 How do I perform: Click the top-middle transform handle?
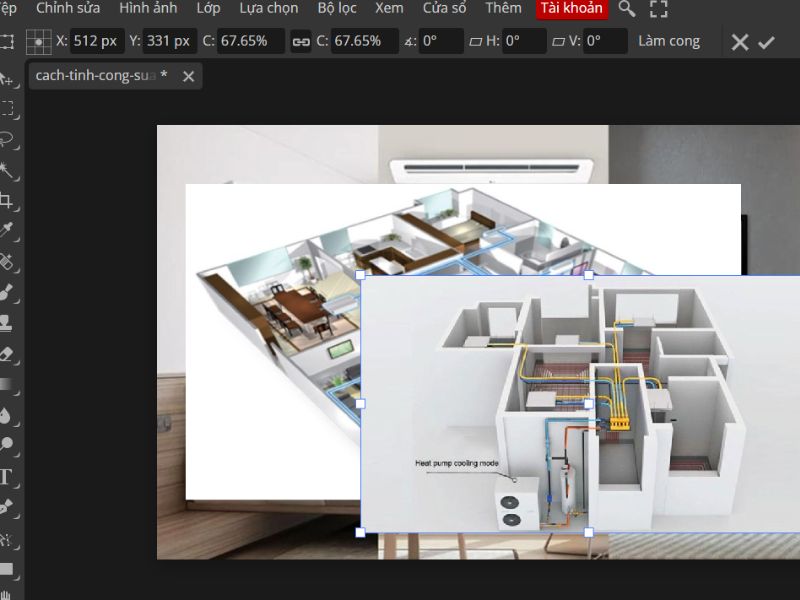pos(588,275)
